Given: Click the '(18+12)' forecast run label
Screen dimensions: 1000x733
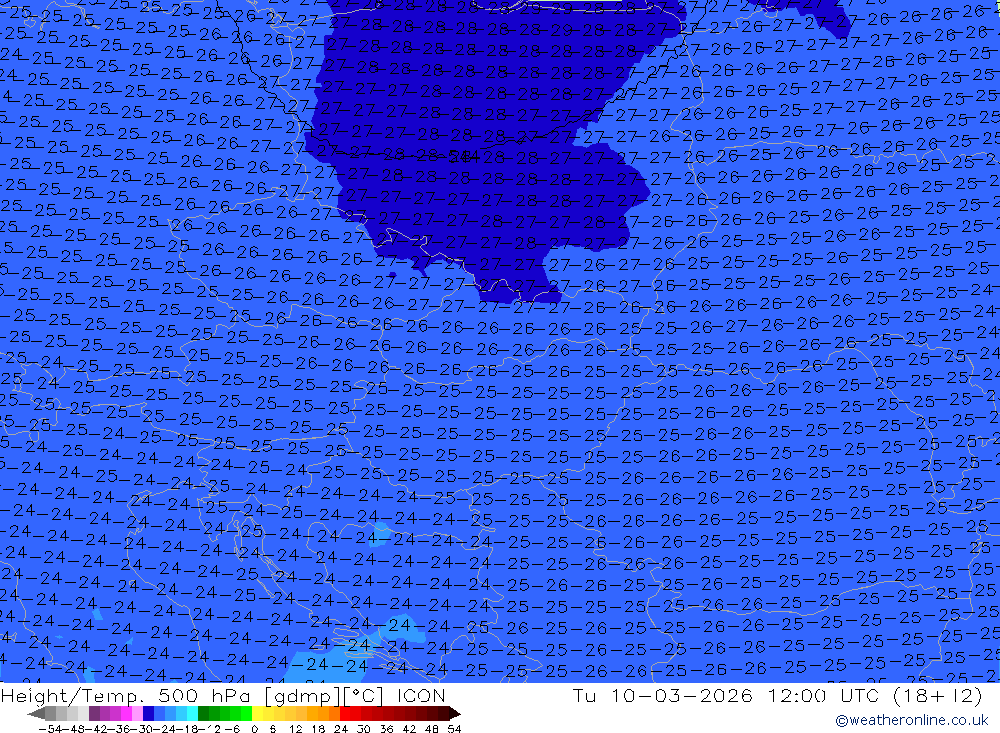Looking at the screenshot, I should click(x=937, y=695).
